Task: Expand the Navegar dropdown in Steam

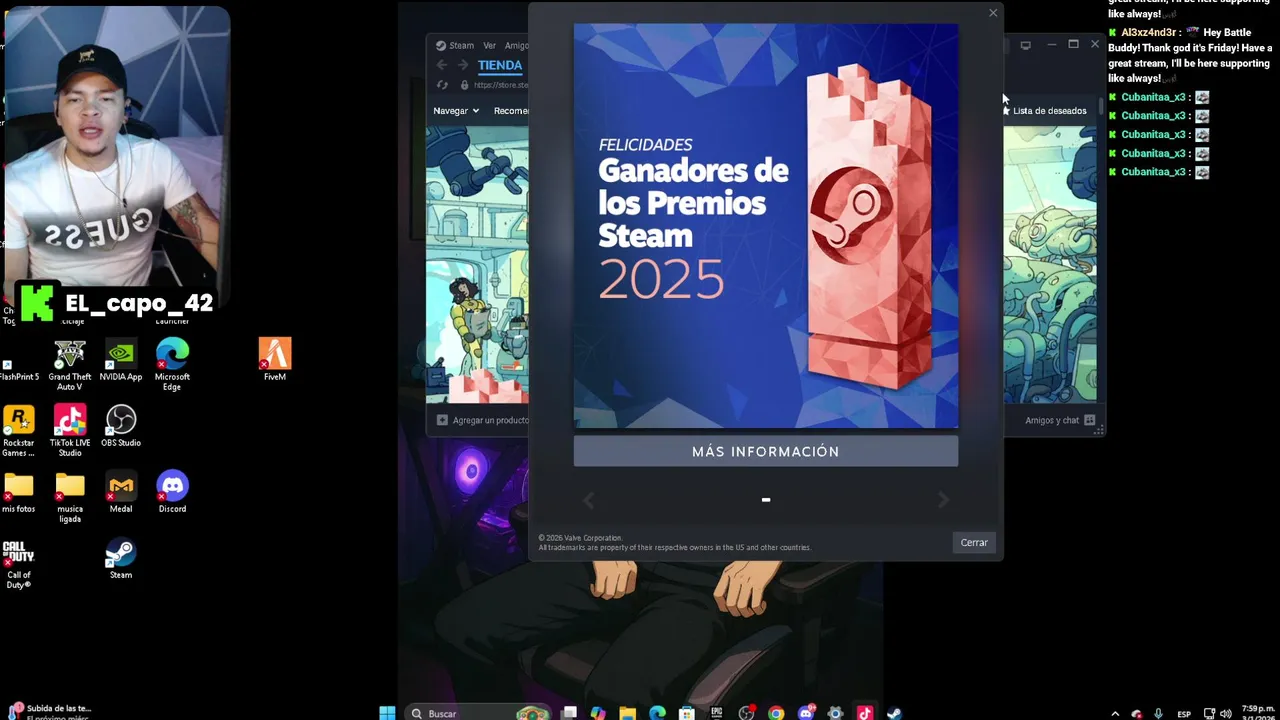Action: point(456,111)
